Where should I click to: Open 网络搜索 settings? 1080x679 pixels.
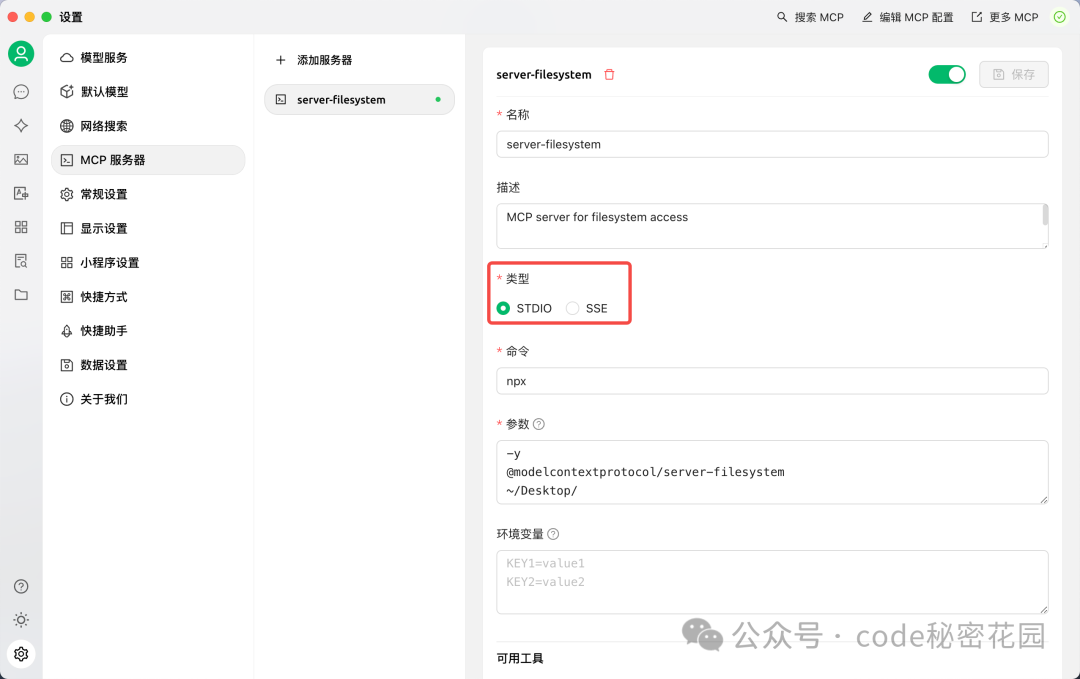[148, 125]
